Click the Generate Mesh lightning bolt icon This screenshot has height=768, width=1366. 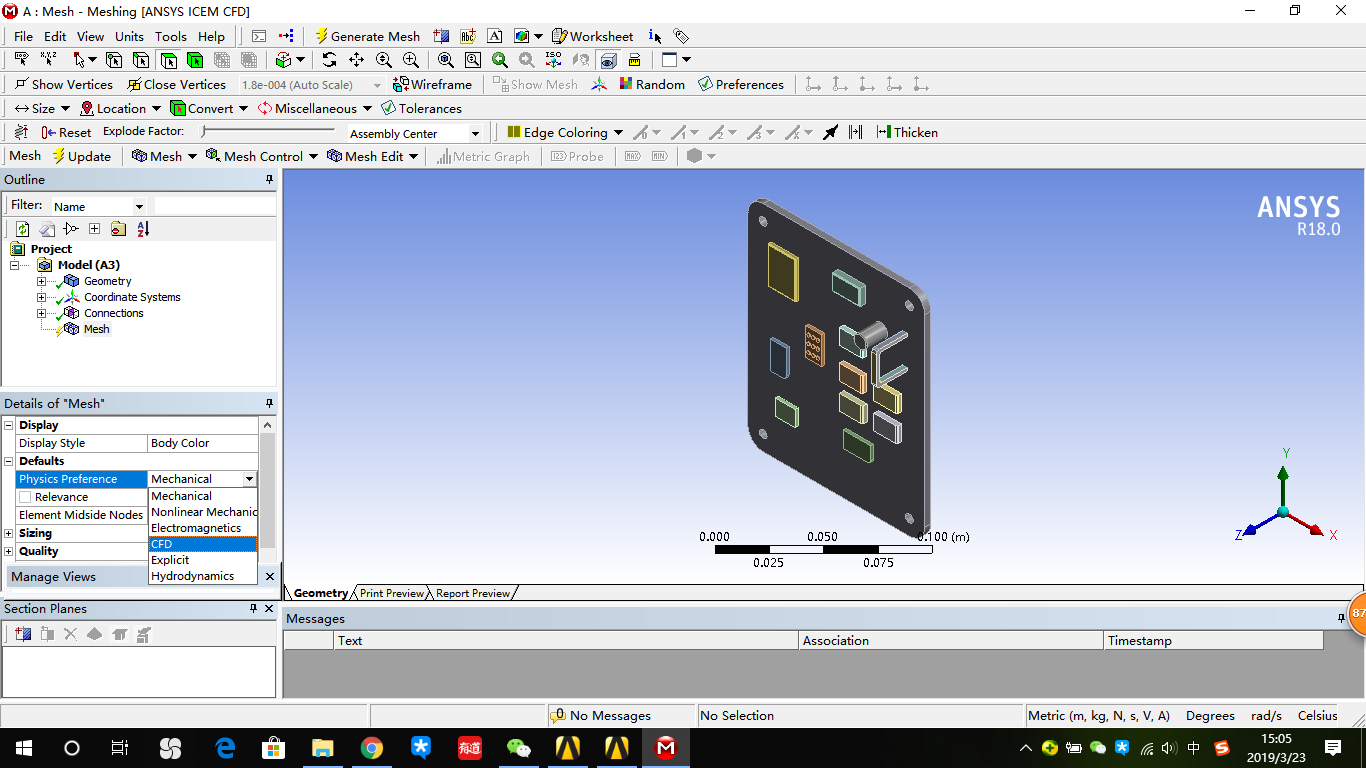[x=322, y=36]
